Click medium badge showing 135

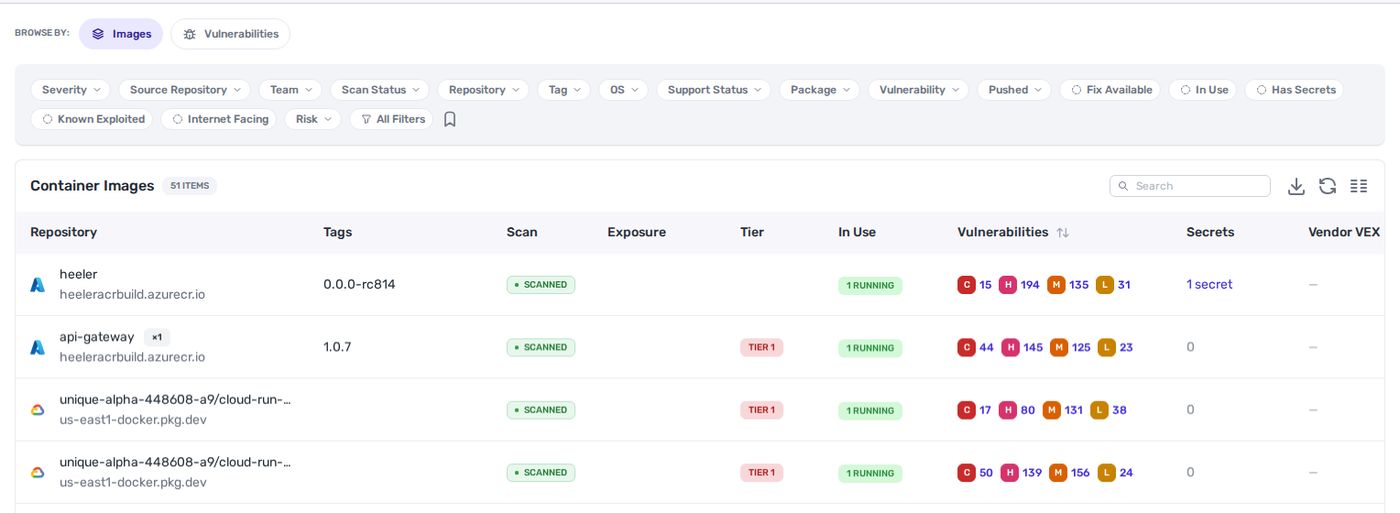click(x=1056, y=285)
